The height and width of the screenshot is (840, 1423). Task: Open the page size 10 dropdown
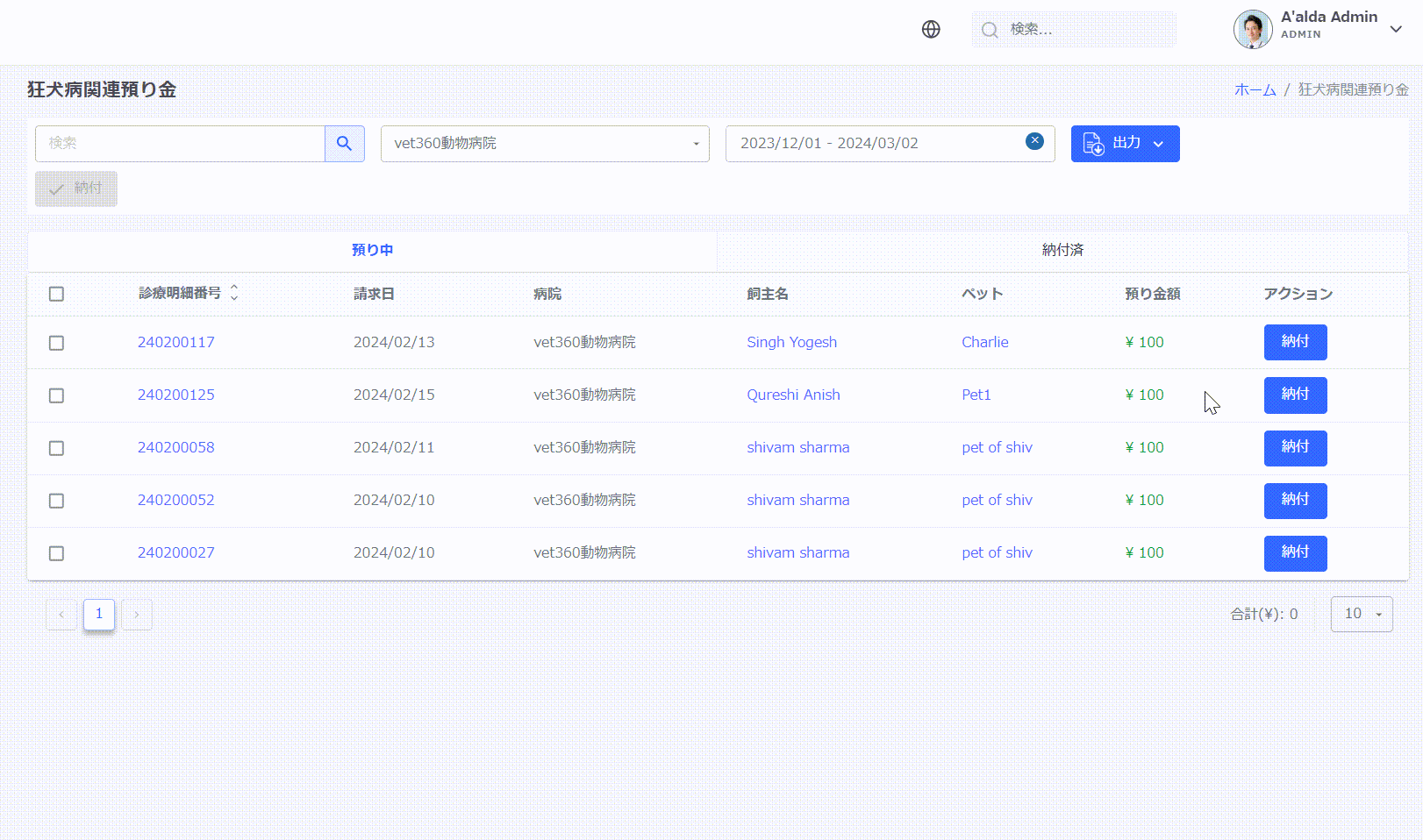(1361, 614)
